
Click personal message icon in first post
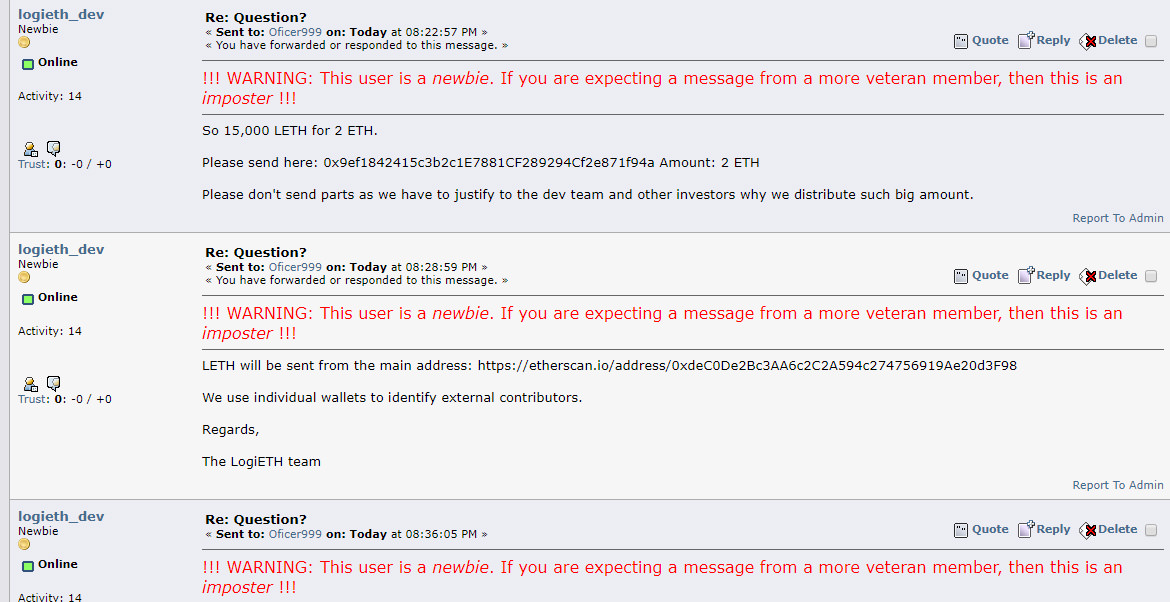[x=54, y=148]
